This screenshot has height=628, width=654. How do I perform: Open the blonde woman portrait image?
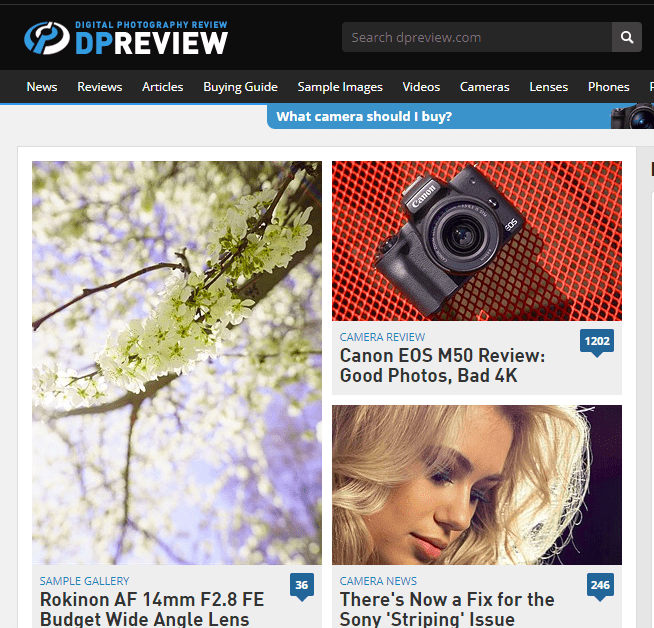477,485
